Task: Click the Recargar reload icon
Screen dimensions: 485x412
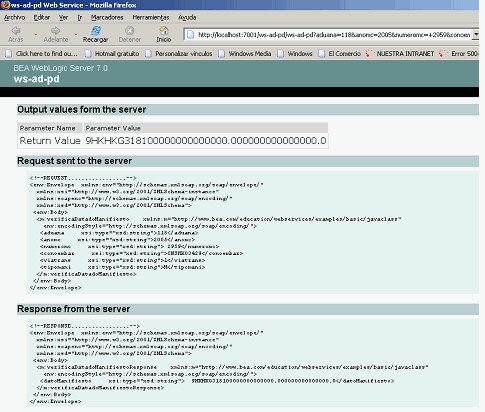Action: pyautogui.click(x=96, y=31)
